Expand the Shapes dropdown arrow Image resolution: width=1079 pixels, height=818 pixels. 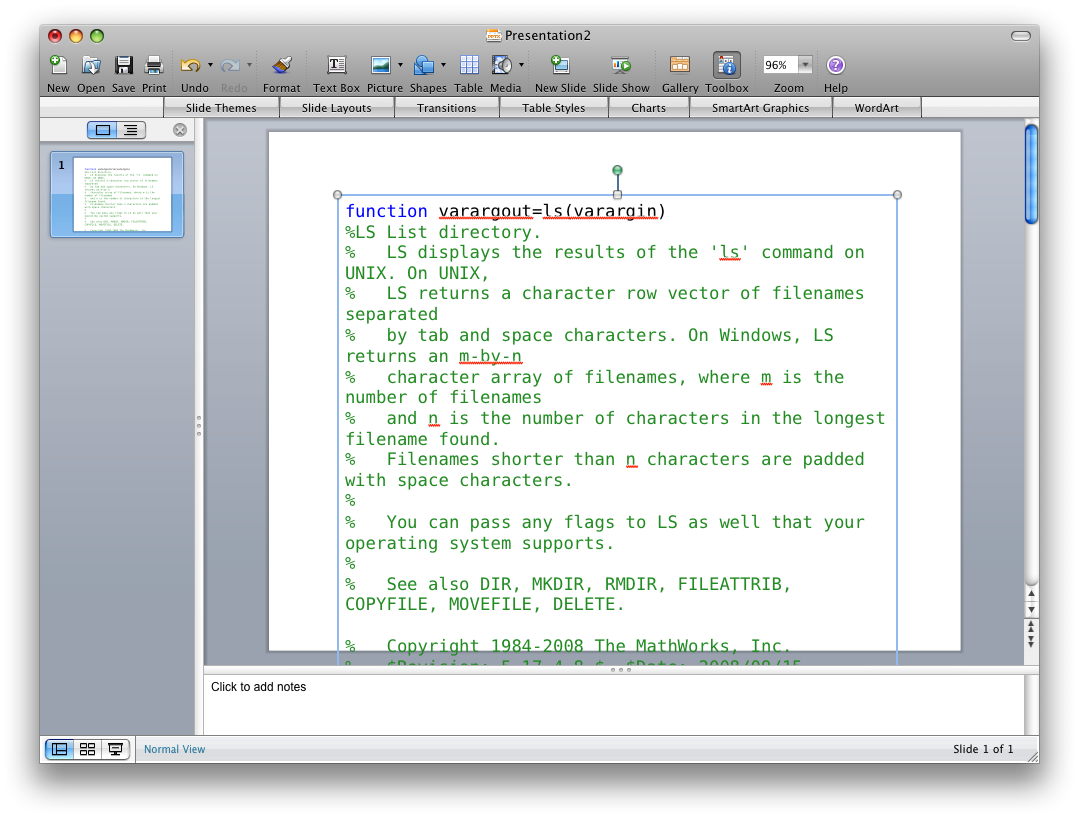(443, 66)
